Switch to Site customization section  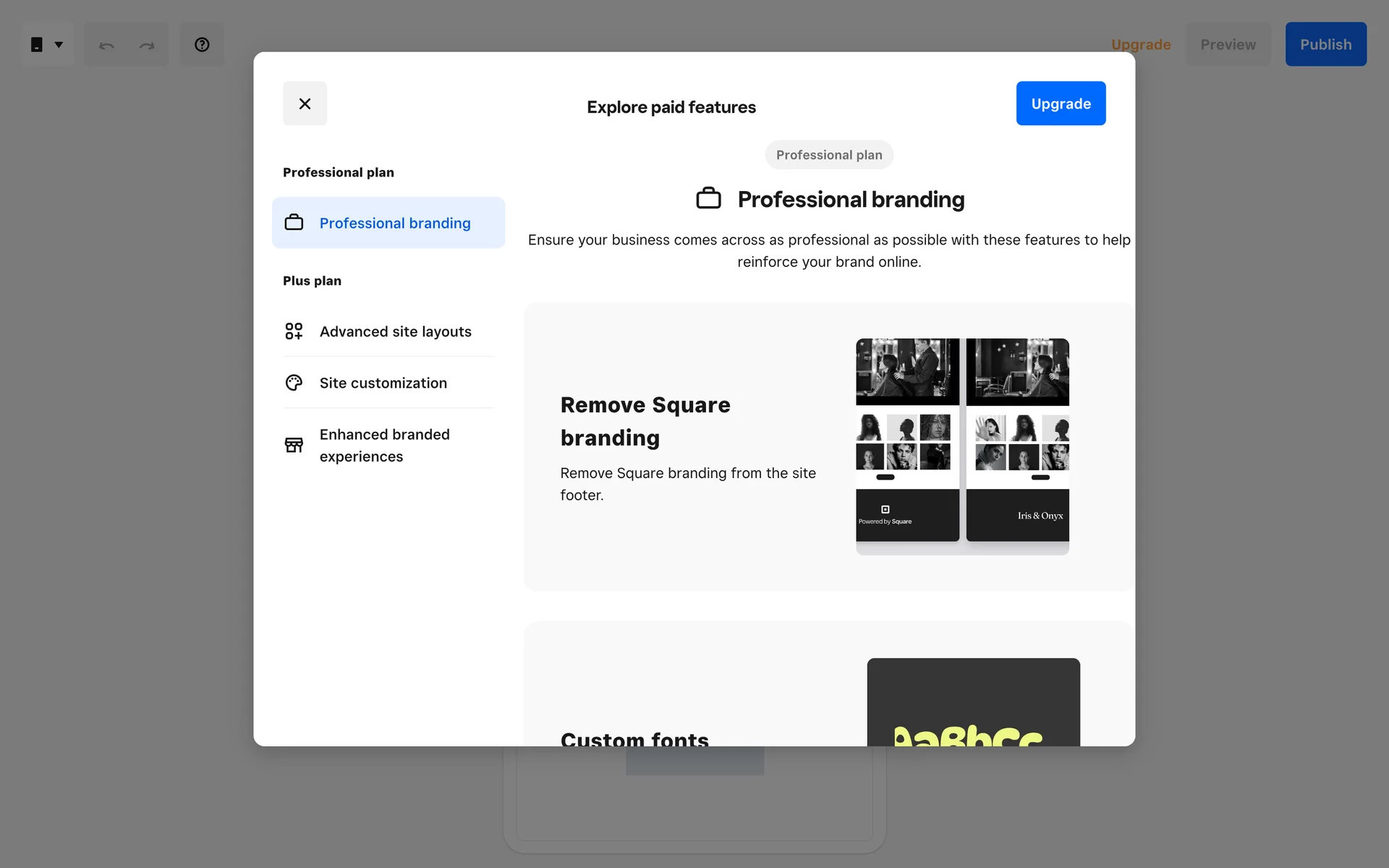383,383
